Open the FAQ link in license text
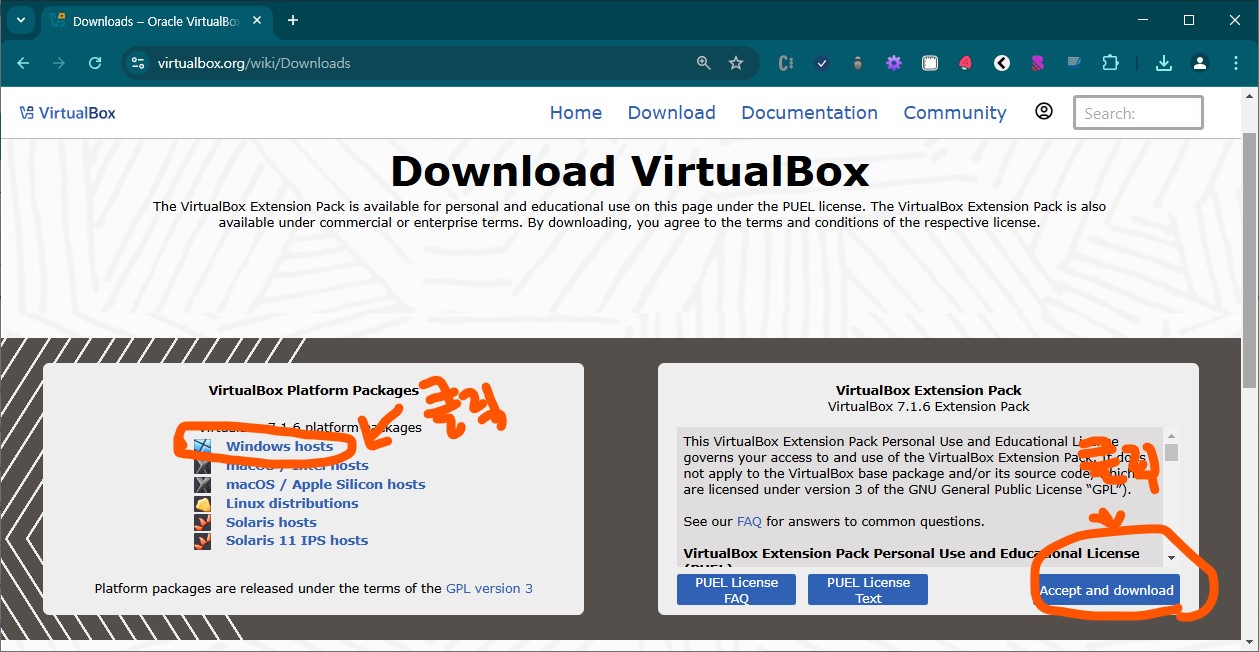 click(x=749, y=521)
